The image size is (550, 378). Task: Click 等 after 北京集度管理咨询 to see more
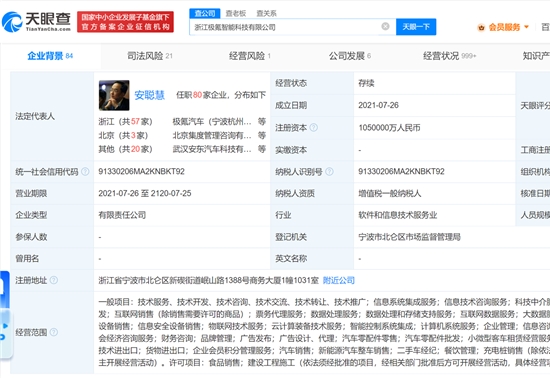click(x=262, y=135)
